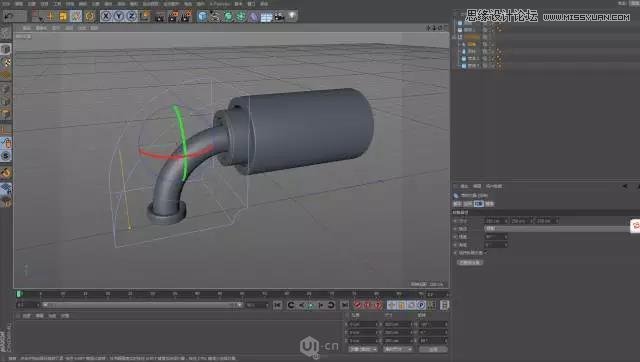The height and width of the screenshot is (362, 640).
Task: Toggle the position key channel icon
Action: point(391,305)
